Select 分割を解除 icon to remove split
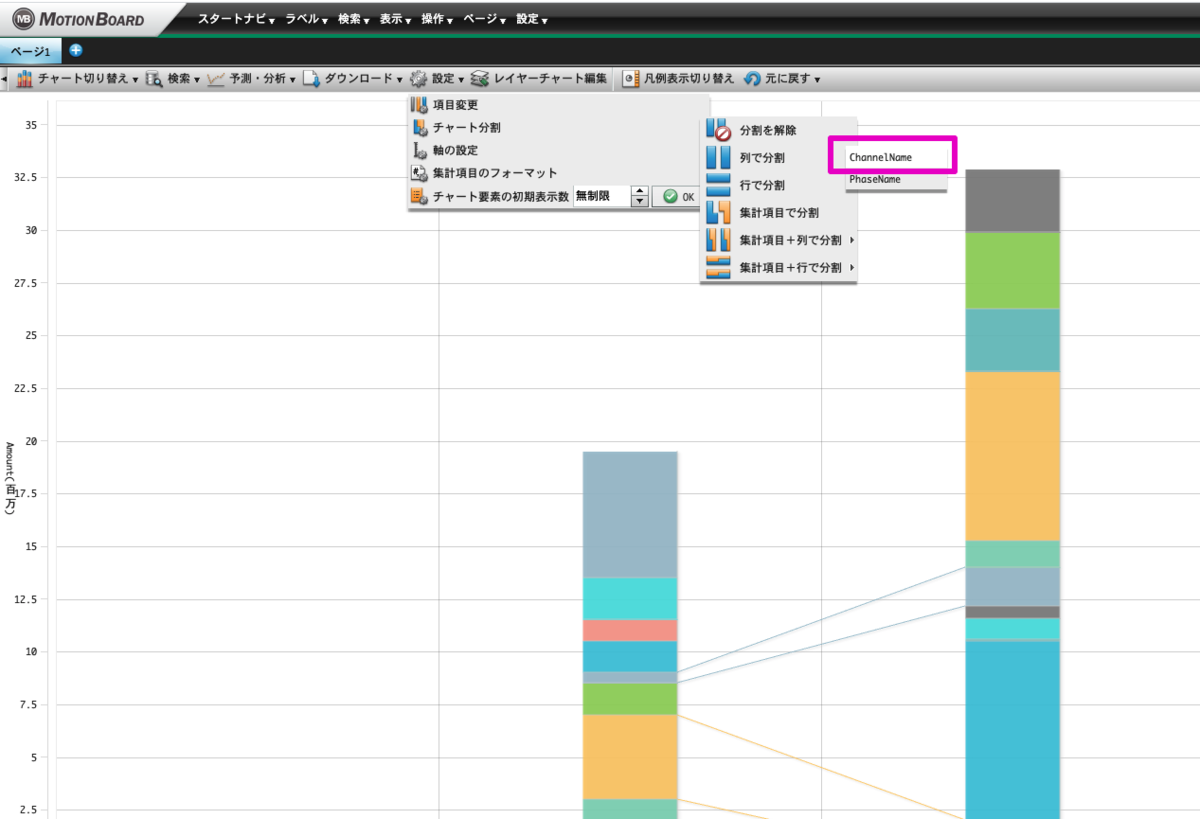Screen dimensions: 1200x819 (718, 130)
